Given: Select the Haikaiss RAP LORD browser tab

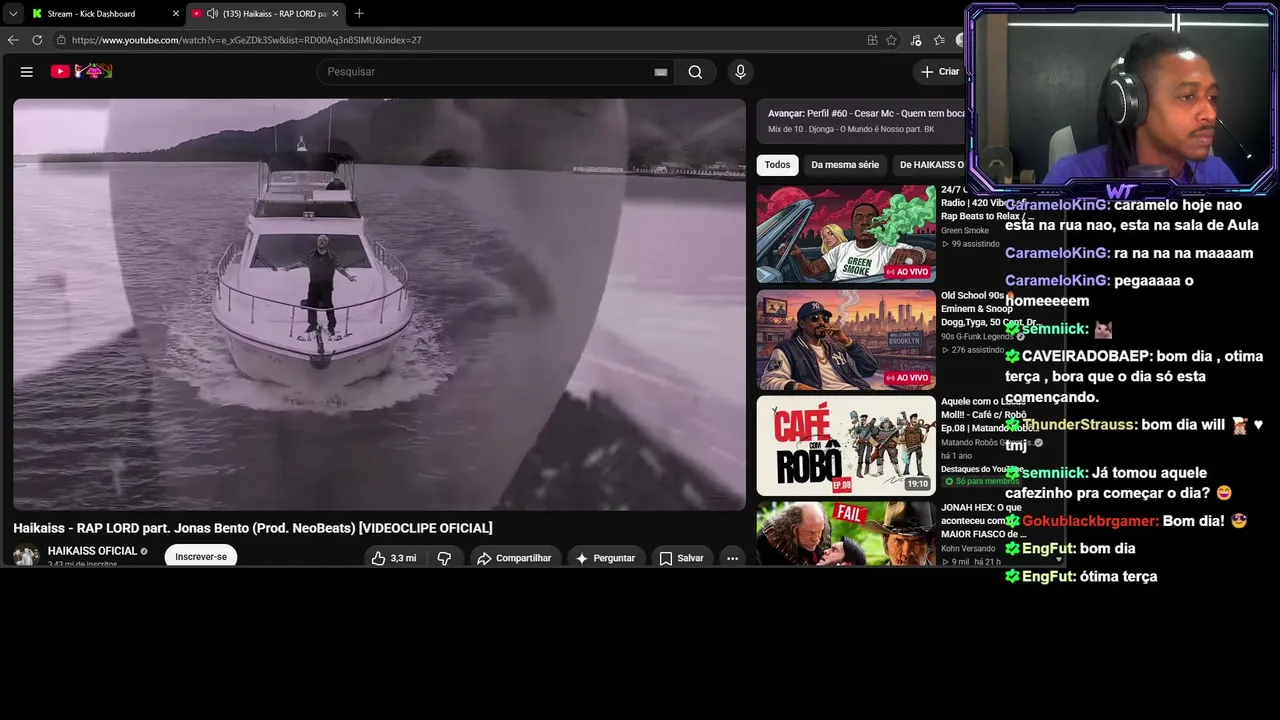Looking at the screenshot, I should point(266,14).
